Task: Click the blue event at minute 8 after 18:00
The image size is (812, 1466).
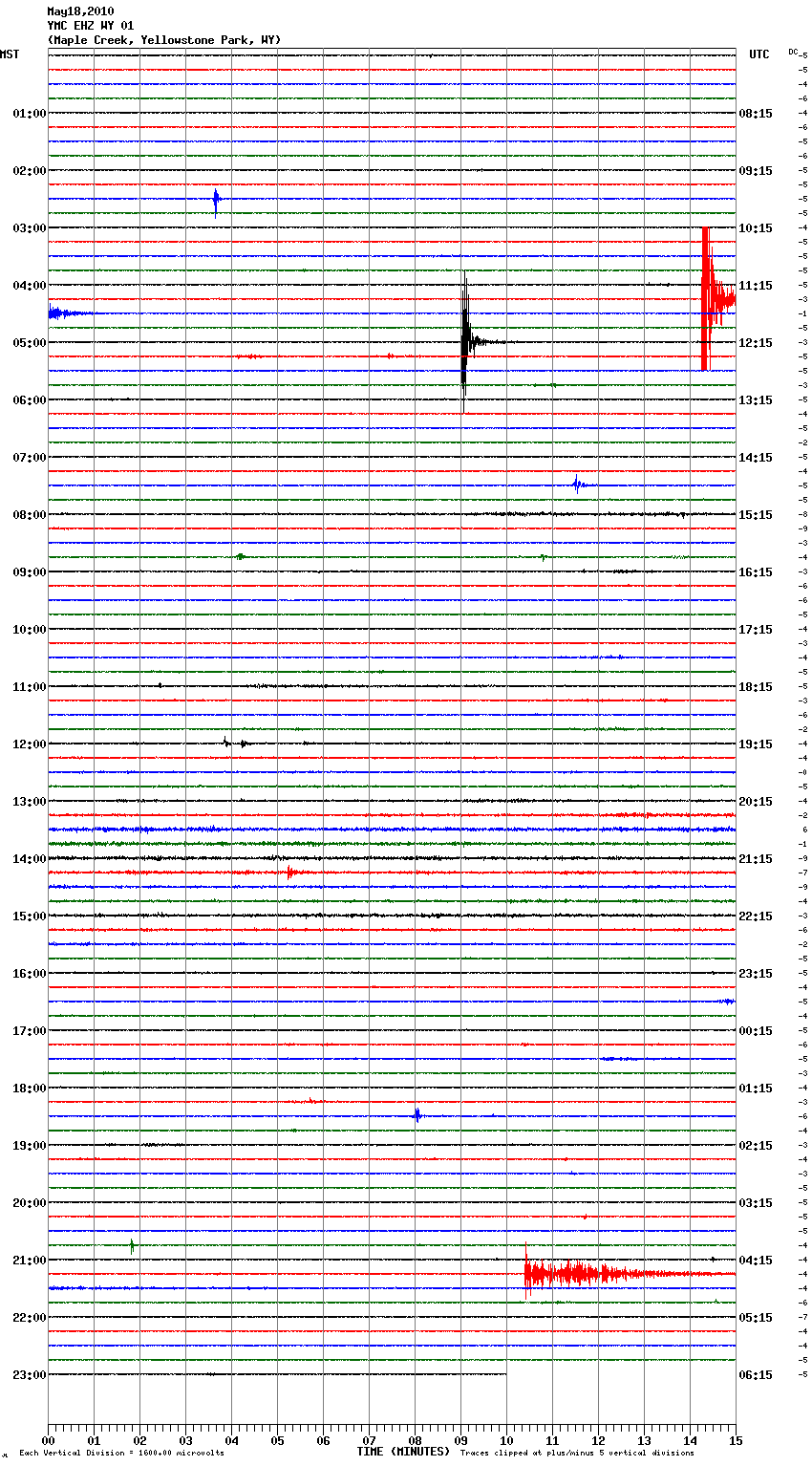Action: click(417, 1115)
